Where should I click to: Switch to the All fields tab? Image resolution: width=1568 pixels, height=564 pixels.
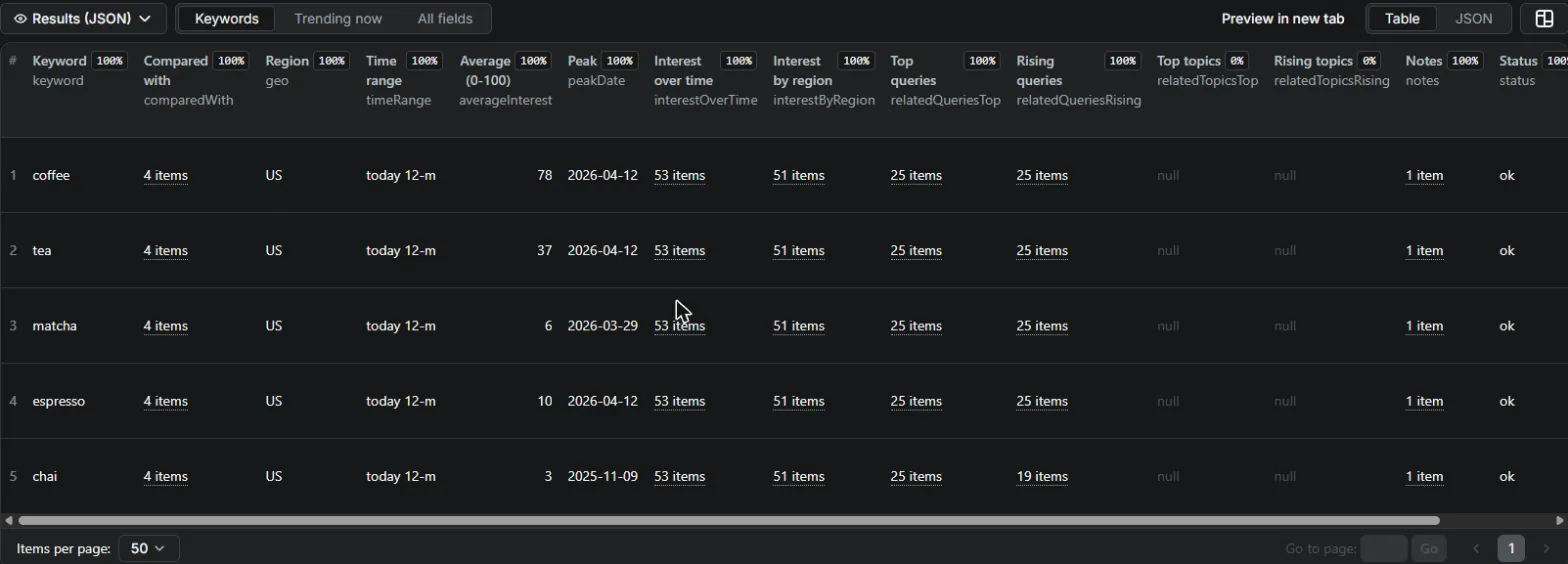click(x=445, y=18)
